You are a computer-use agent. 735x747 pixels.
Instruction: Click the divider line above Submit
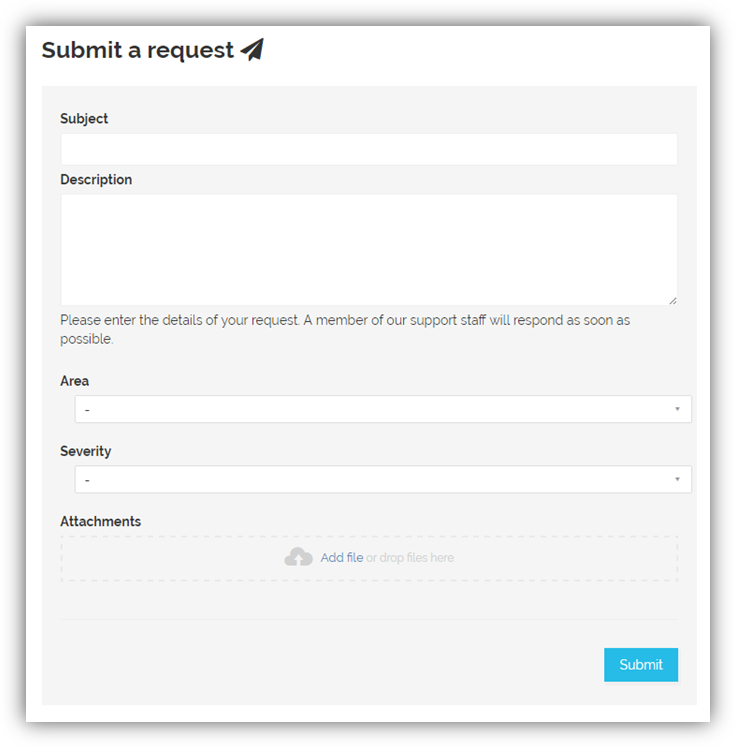pyautogui.click(x=368, y=619)
